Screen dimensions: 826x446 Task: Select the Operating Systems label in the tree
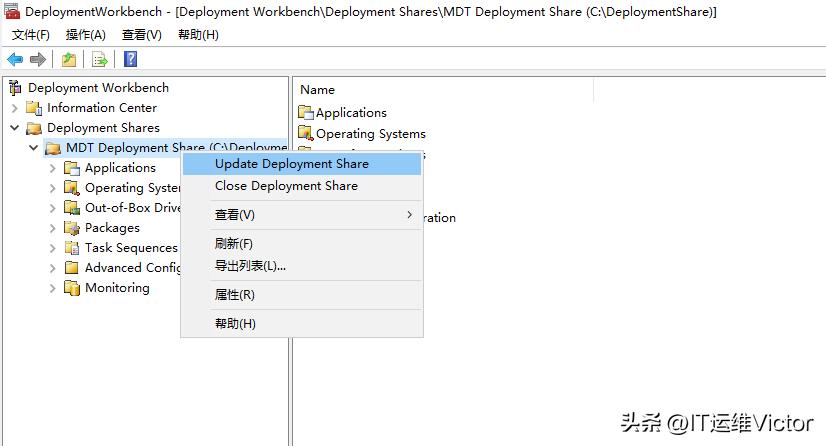pyautogui.click(x=133, y=188)
